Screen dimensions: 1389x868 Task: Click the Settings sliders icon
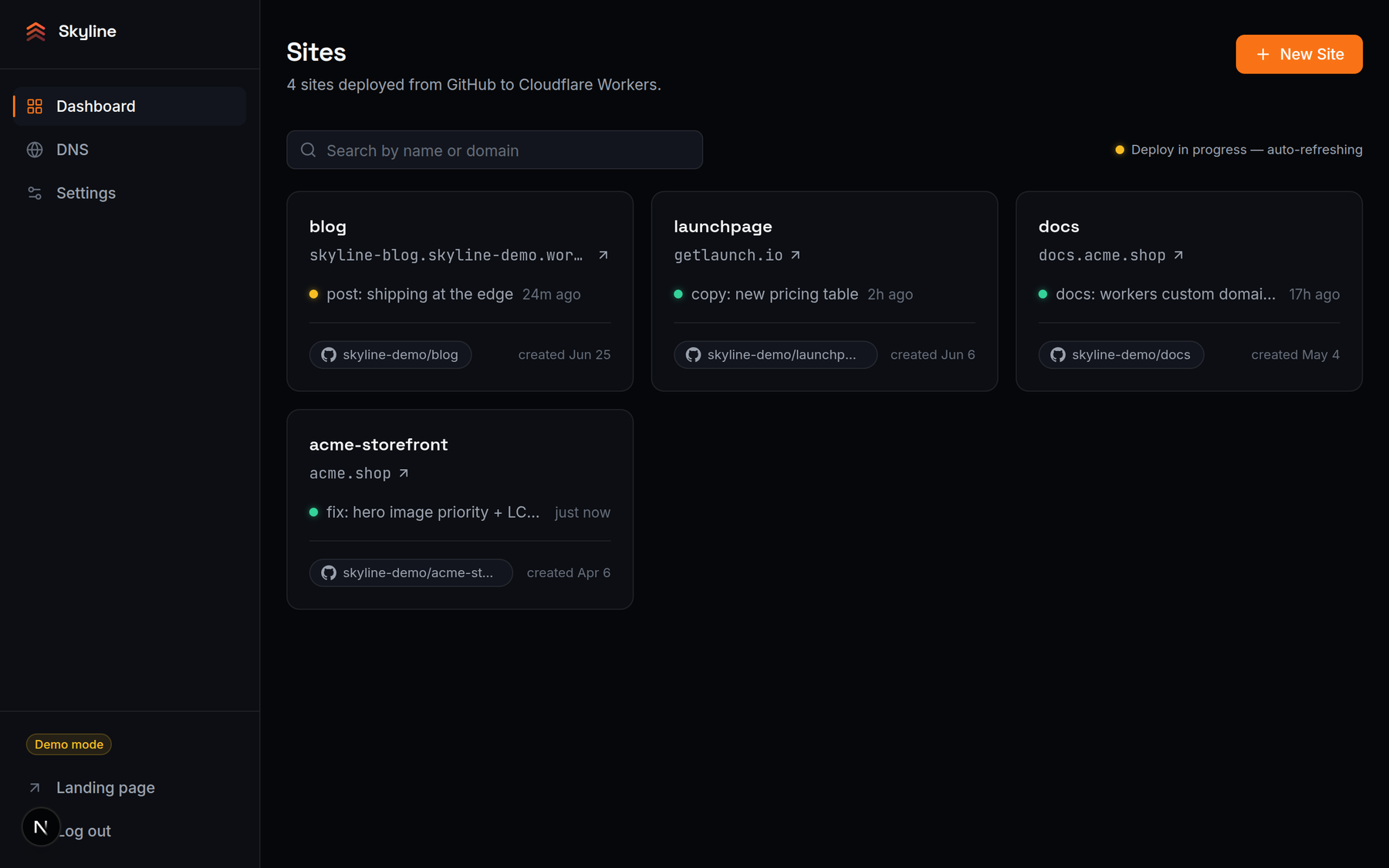[x=35, y=193]
